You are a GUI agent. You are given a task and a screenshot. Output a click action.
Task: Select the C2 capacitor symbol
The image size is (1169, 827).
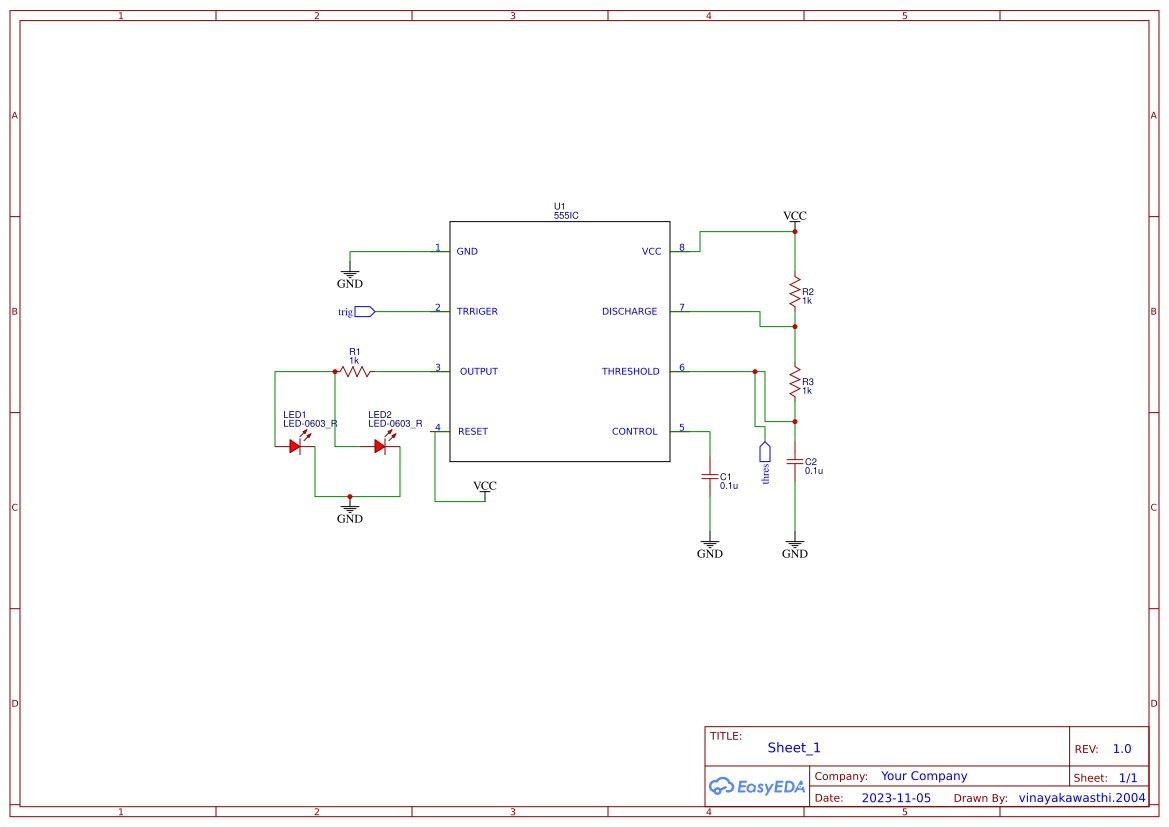[x=795, y=463]
